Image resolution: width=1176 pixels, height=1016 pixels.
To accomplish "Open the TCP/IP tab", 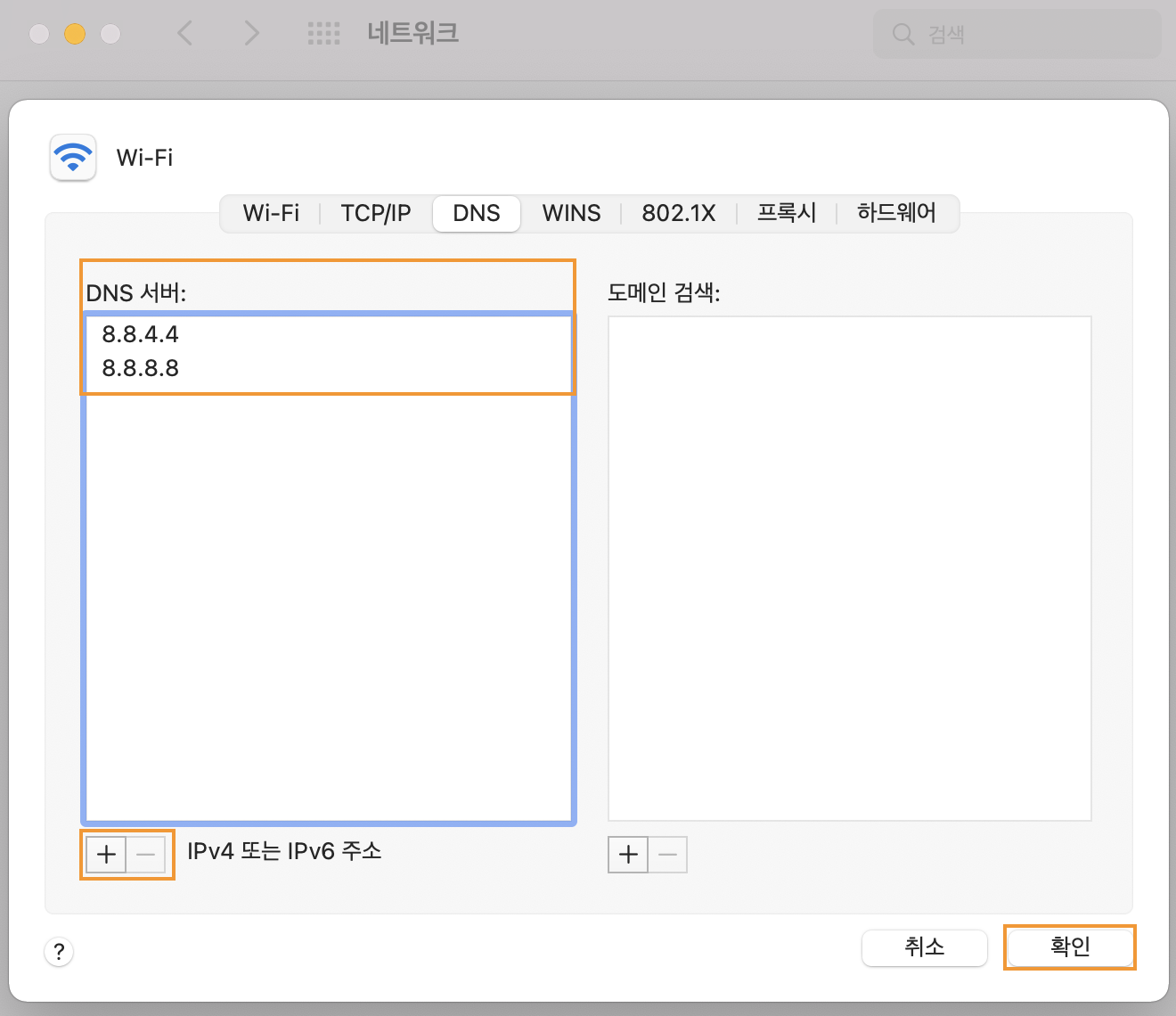I will pos(376,214).
